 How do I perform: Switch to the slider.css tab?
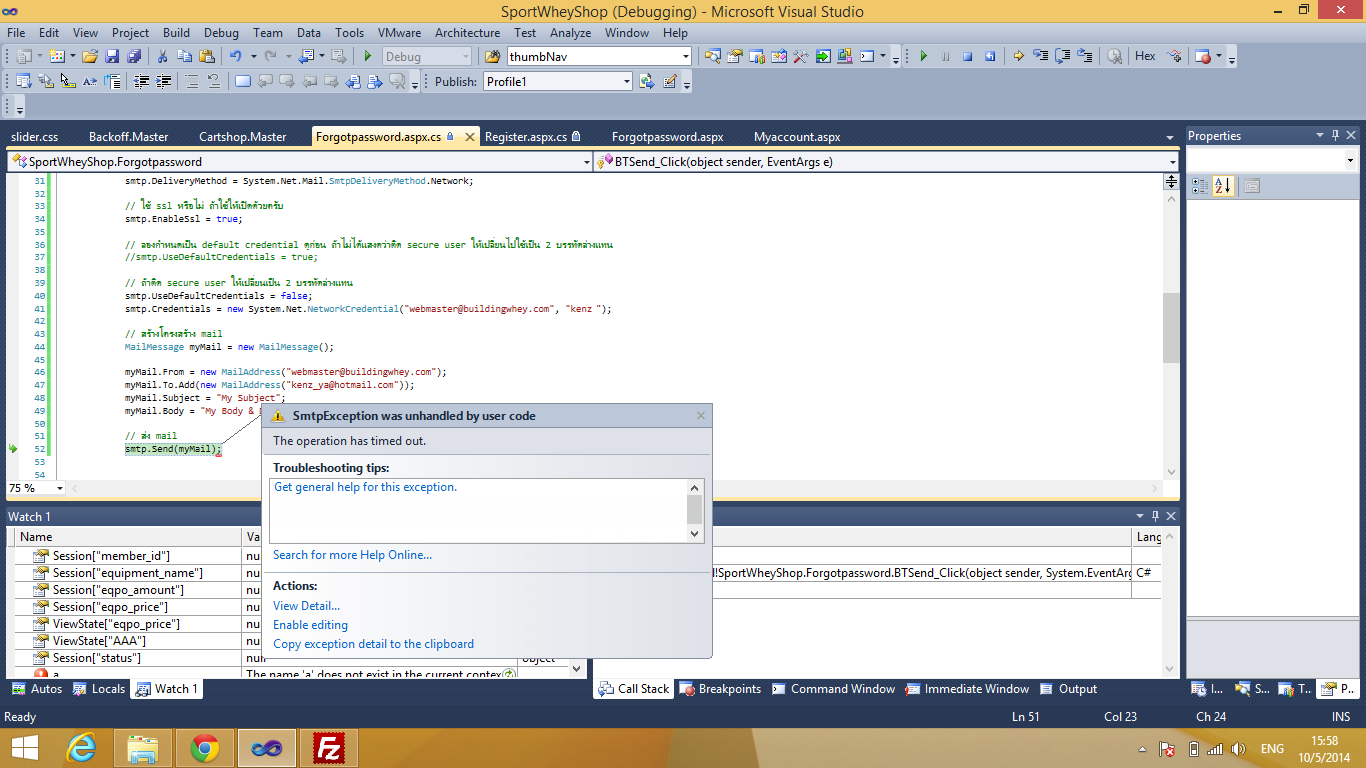pos(34,136)
